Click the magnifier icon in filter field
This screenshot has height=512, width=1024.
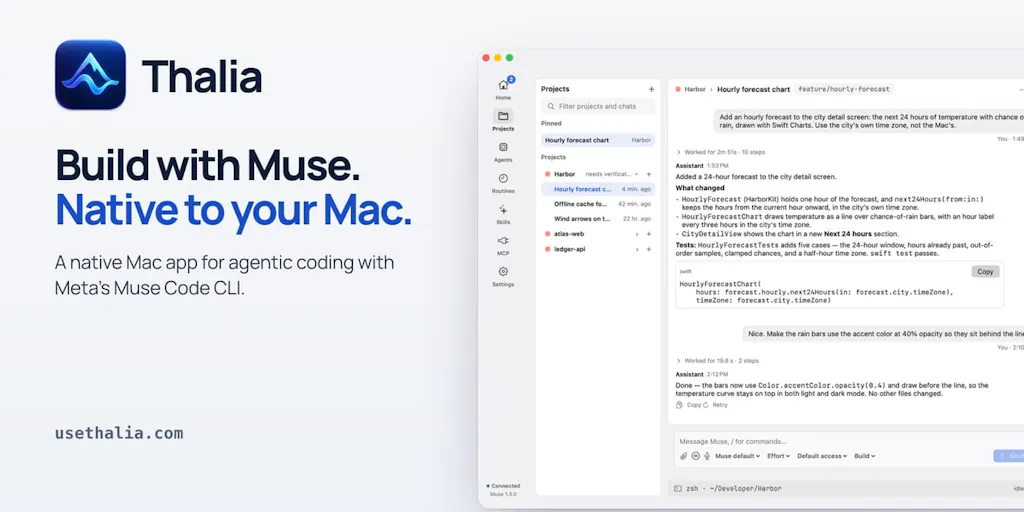point(551,106)
